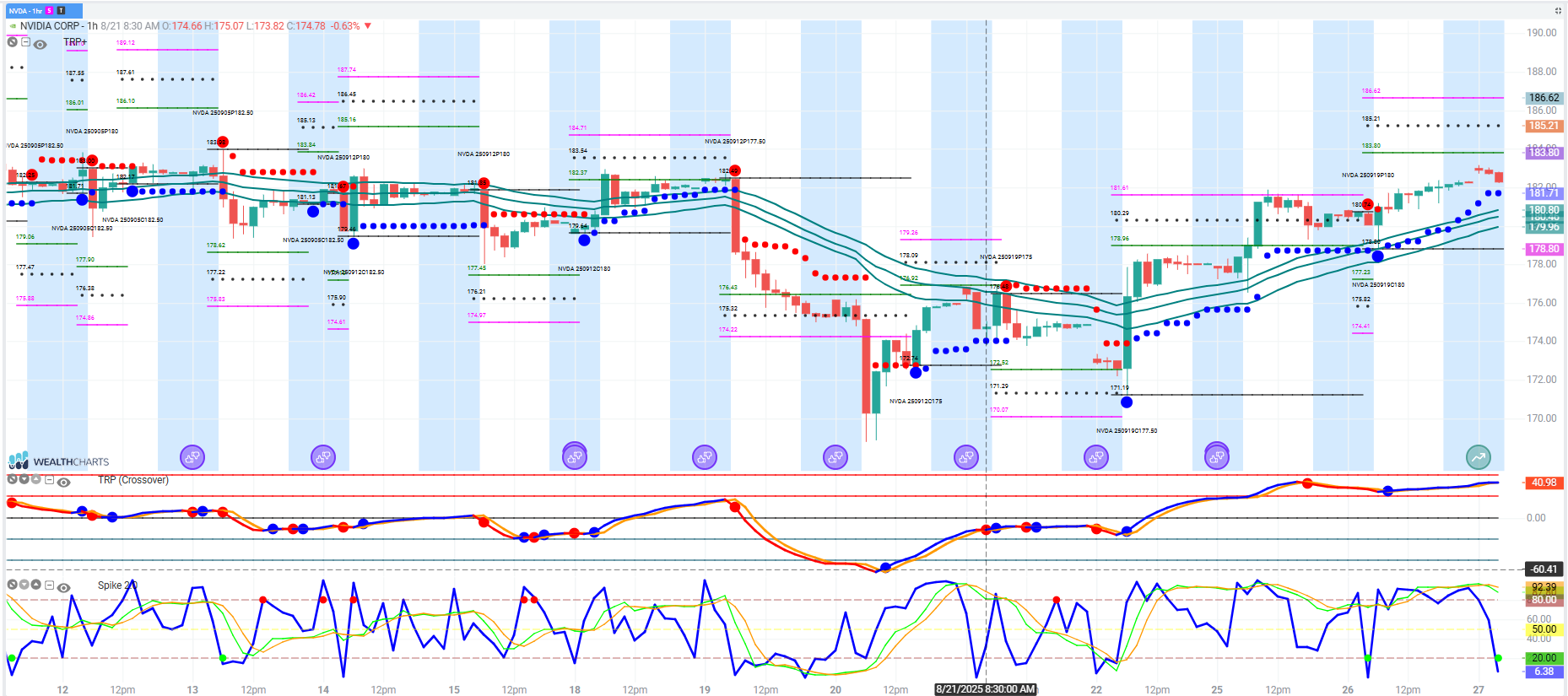Click the magenta S badge on NVDA tab
1568x696 pixels.
point(50,11)
